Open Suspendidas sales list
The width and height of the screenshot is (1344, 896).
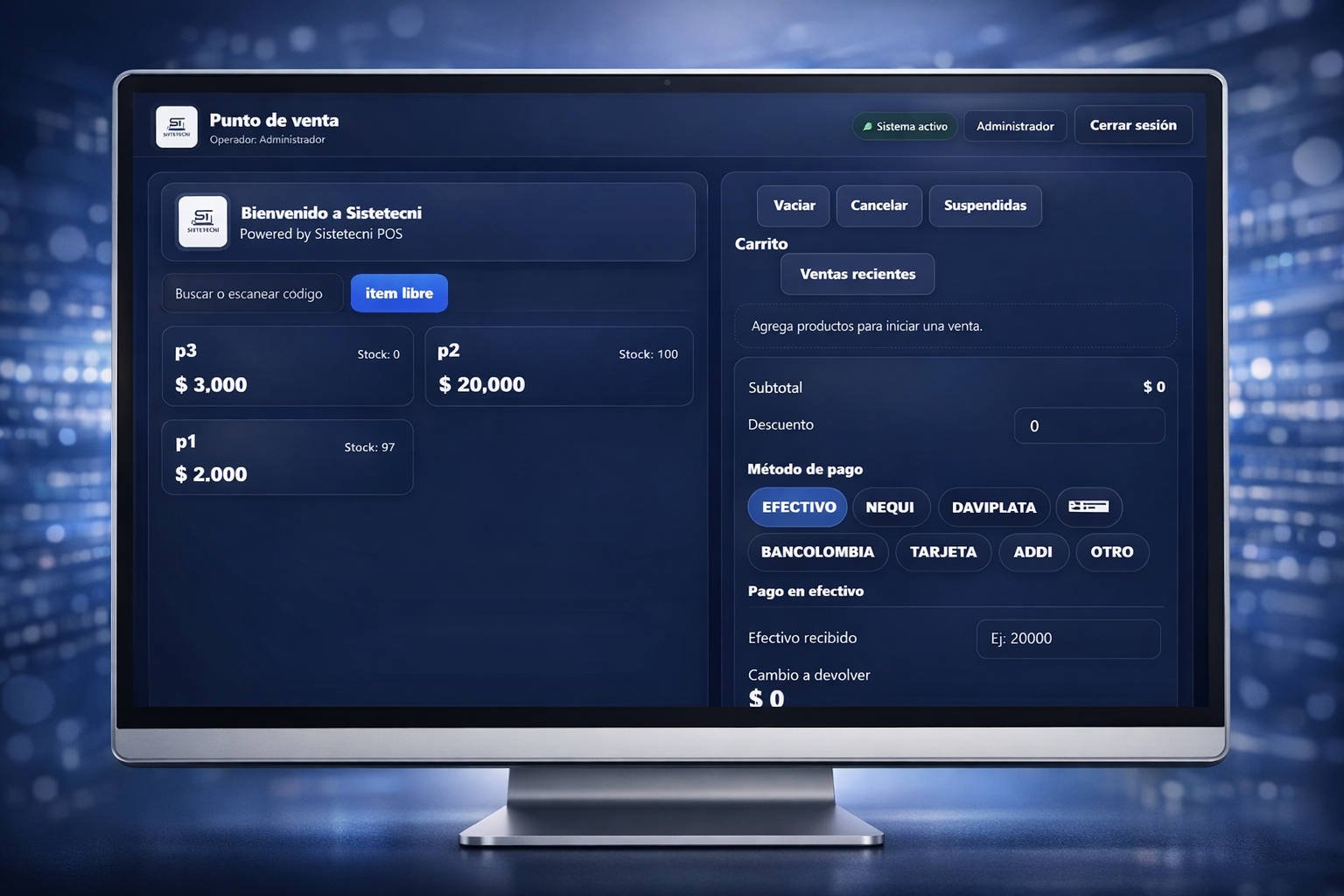(984, 206)
